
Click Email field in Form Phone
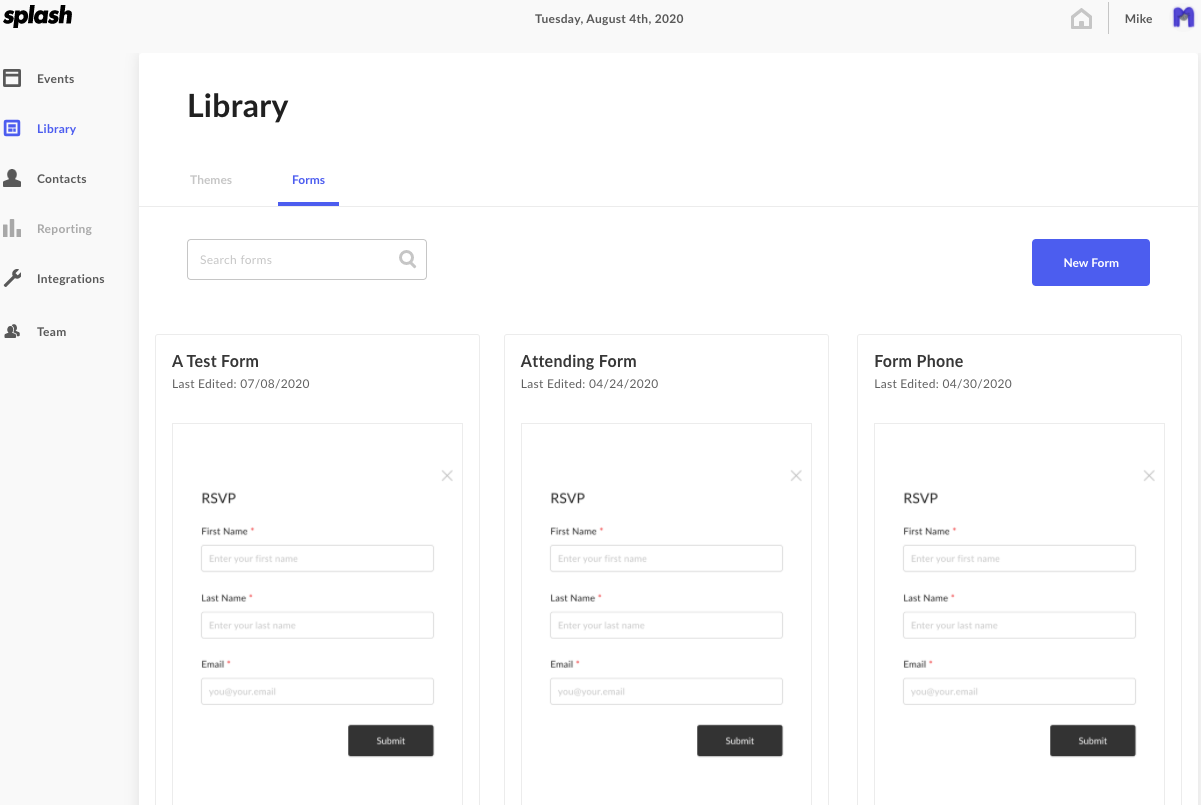tap(1019, 691)
